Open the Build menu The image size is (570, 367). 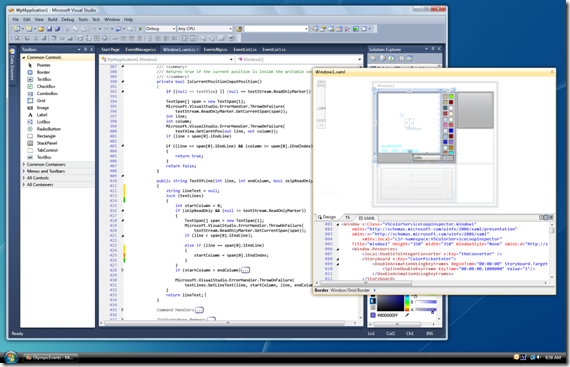52,19
